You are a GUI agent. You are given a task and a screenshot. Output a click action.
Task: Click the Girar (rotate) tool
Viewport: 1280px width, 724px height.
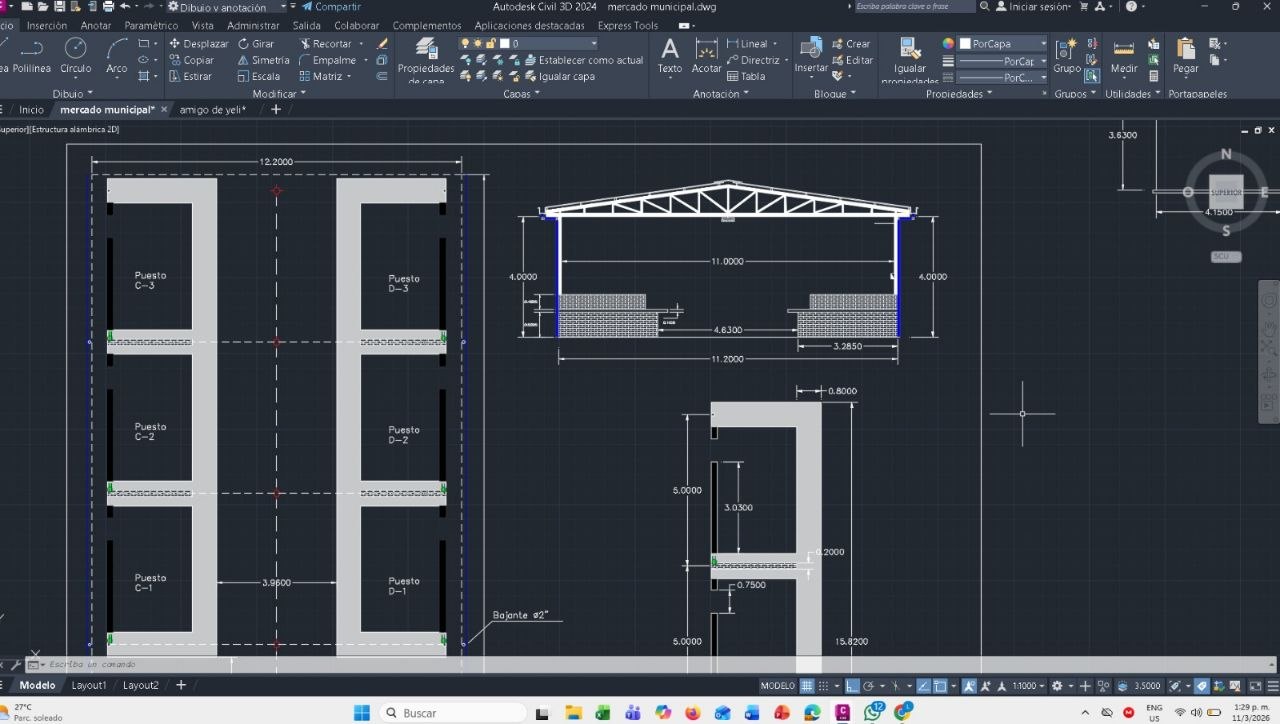(x=256, y=44)
